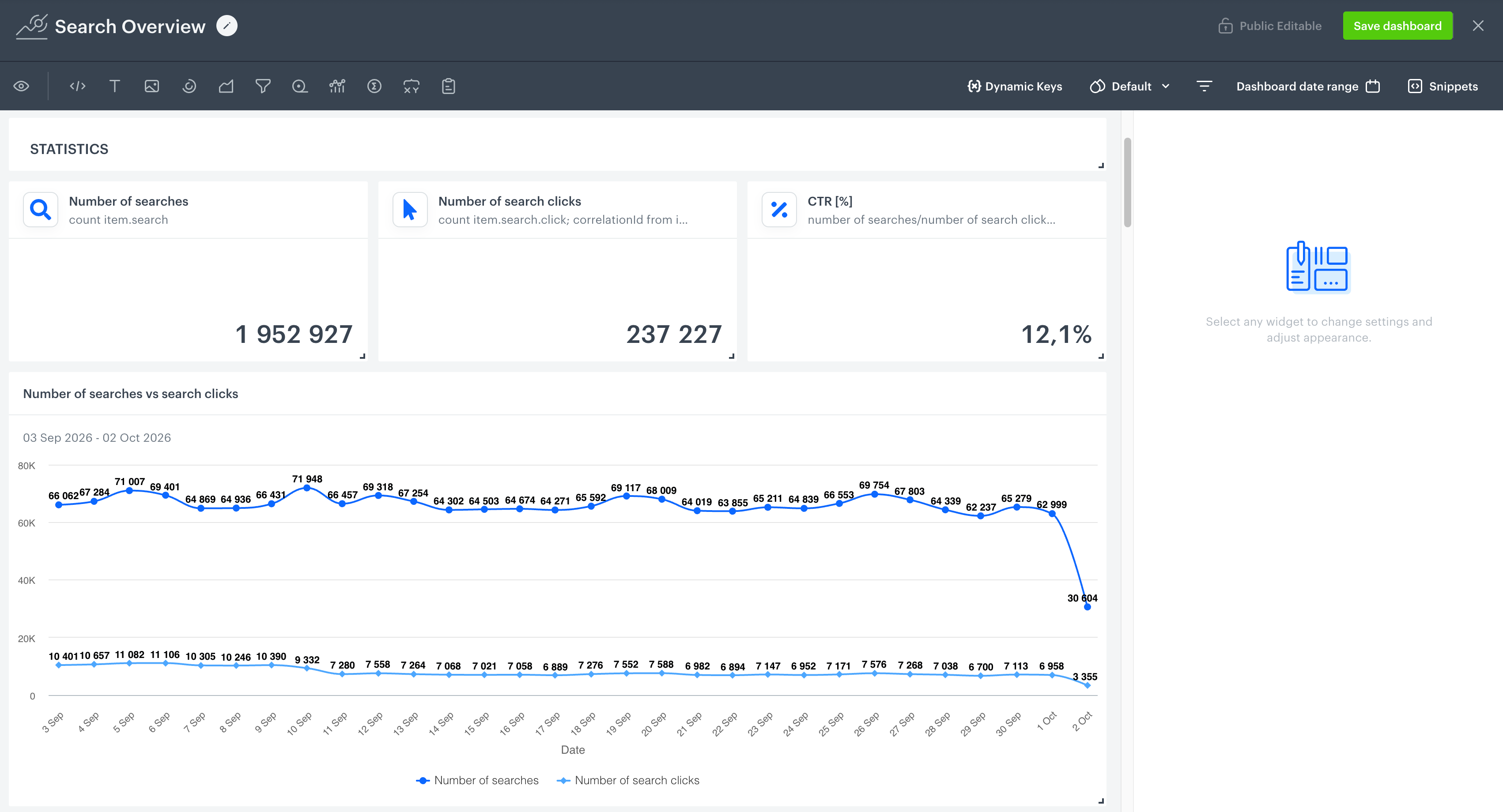Edit the dashboard name with pencil icon
Screen dimensions: 1503x812
[x=227, y=26]
